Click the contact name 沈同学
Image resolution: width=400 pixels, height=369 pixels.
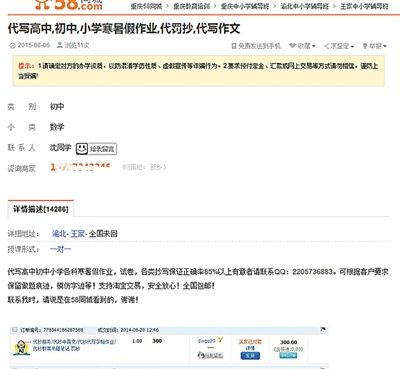[x=61, y=147]
